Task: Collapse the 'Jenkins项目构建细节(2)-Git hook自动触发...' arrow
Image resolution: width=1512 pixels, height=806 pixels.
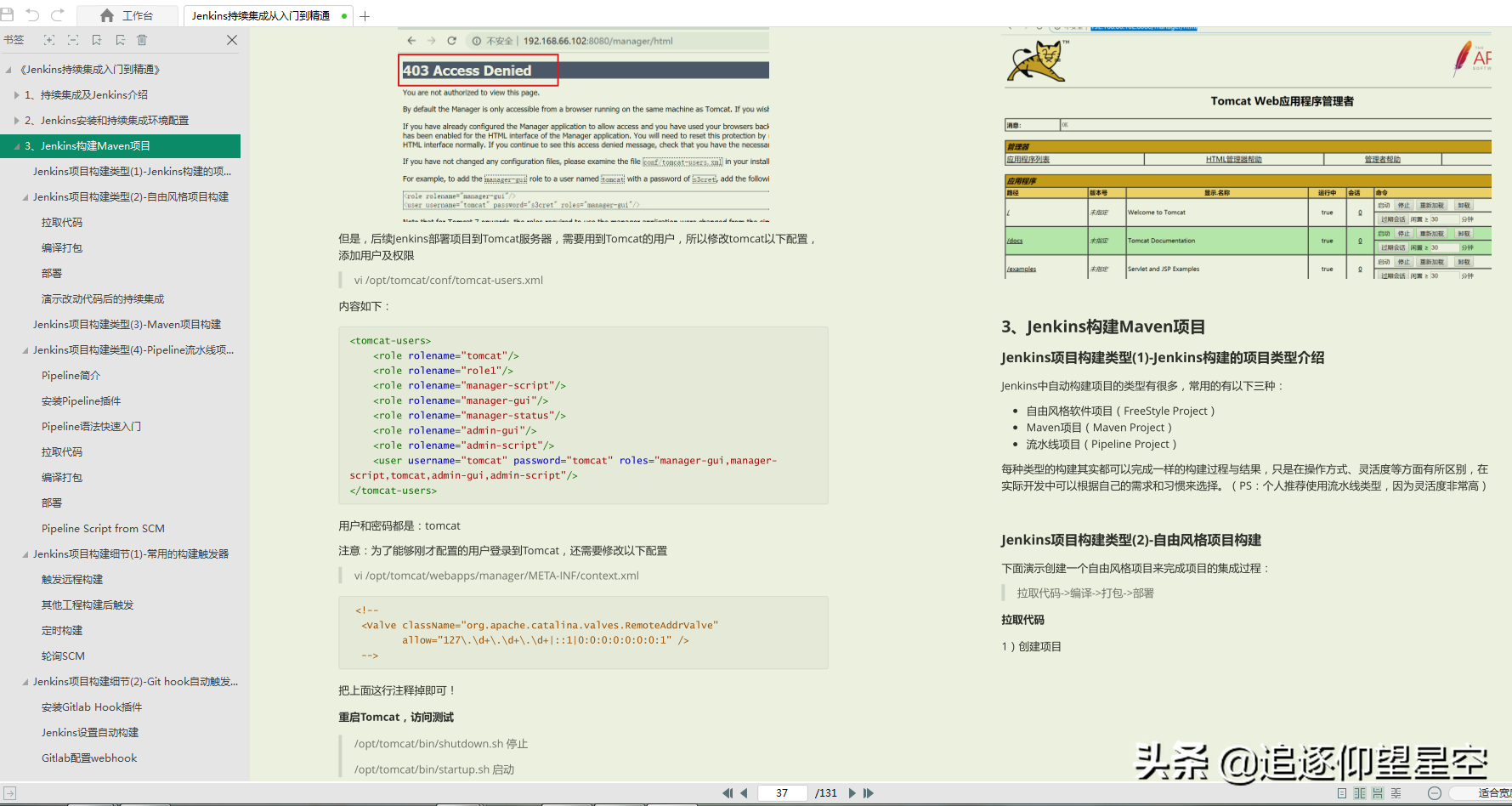Action: pos(25,682)
